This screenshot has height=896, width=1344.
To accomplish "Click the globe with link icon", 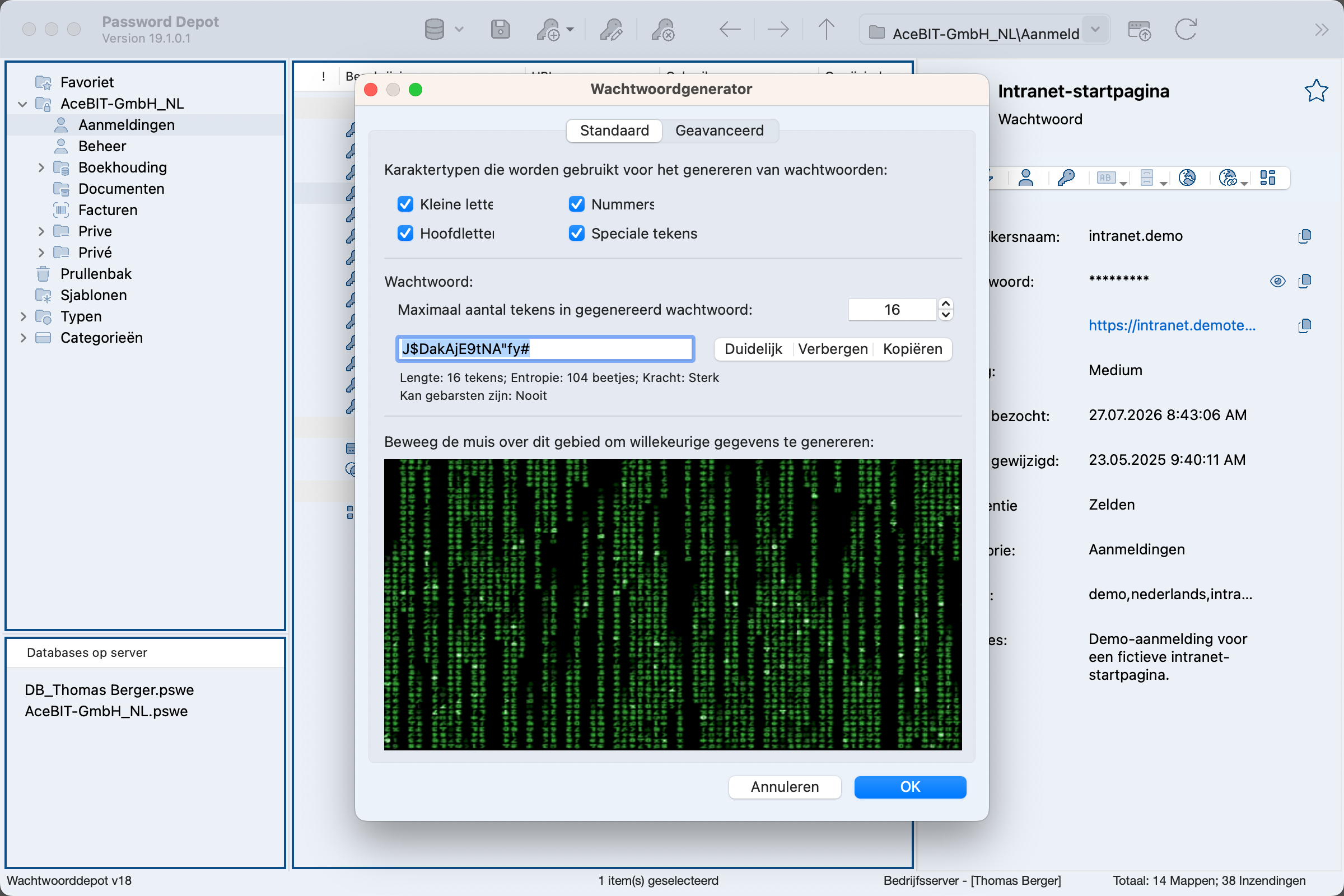I will (x=1228, y=178).
